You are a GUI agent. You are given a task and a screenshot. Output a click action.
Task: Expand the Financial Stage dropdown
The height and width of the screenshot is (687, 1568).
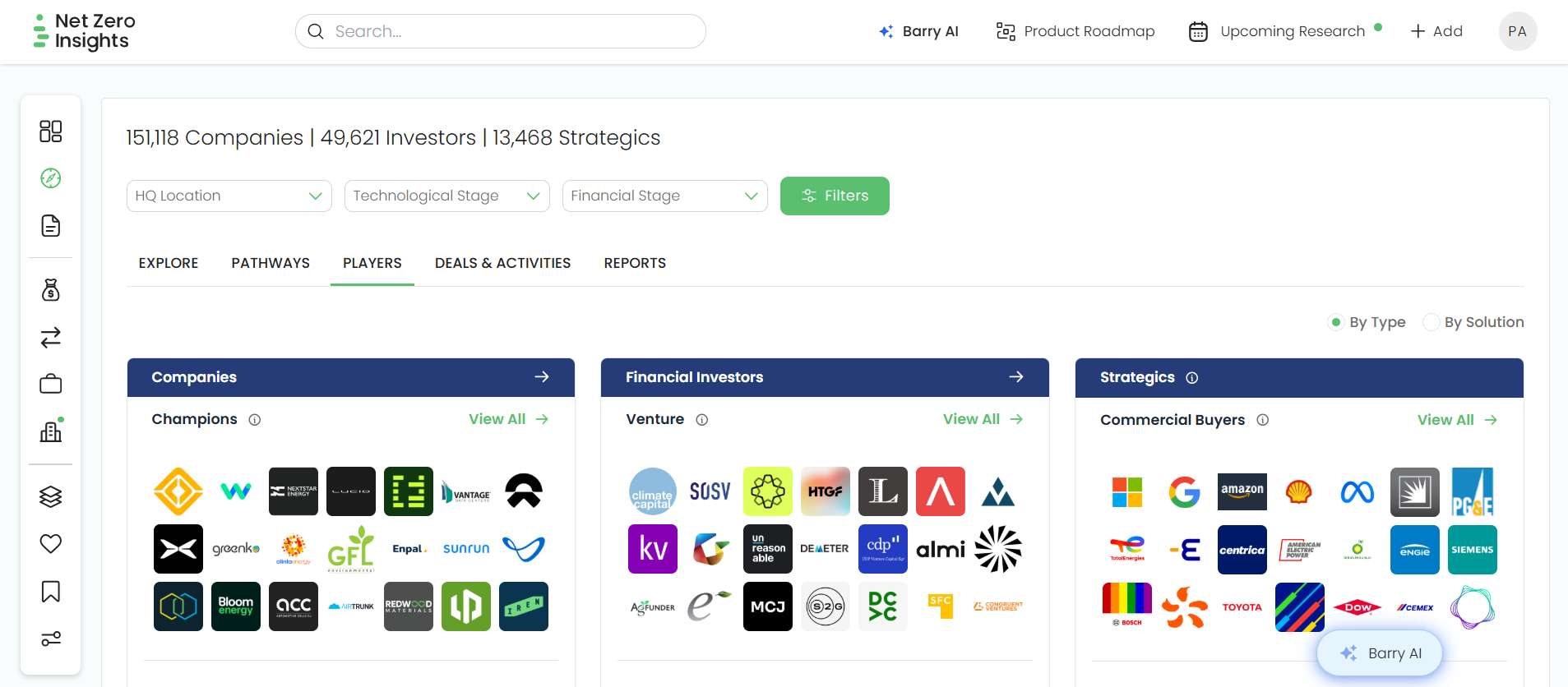[665, 196]
